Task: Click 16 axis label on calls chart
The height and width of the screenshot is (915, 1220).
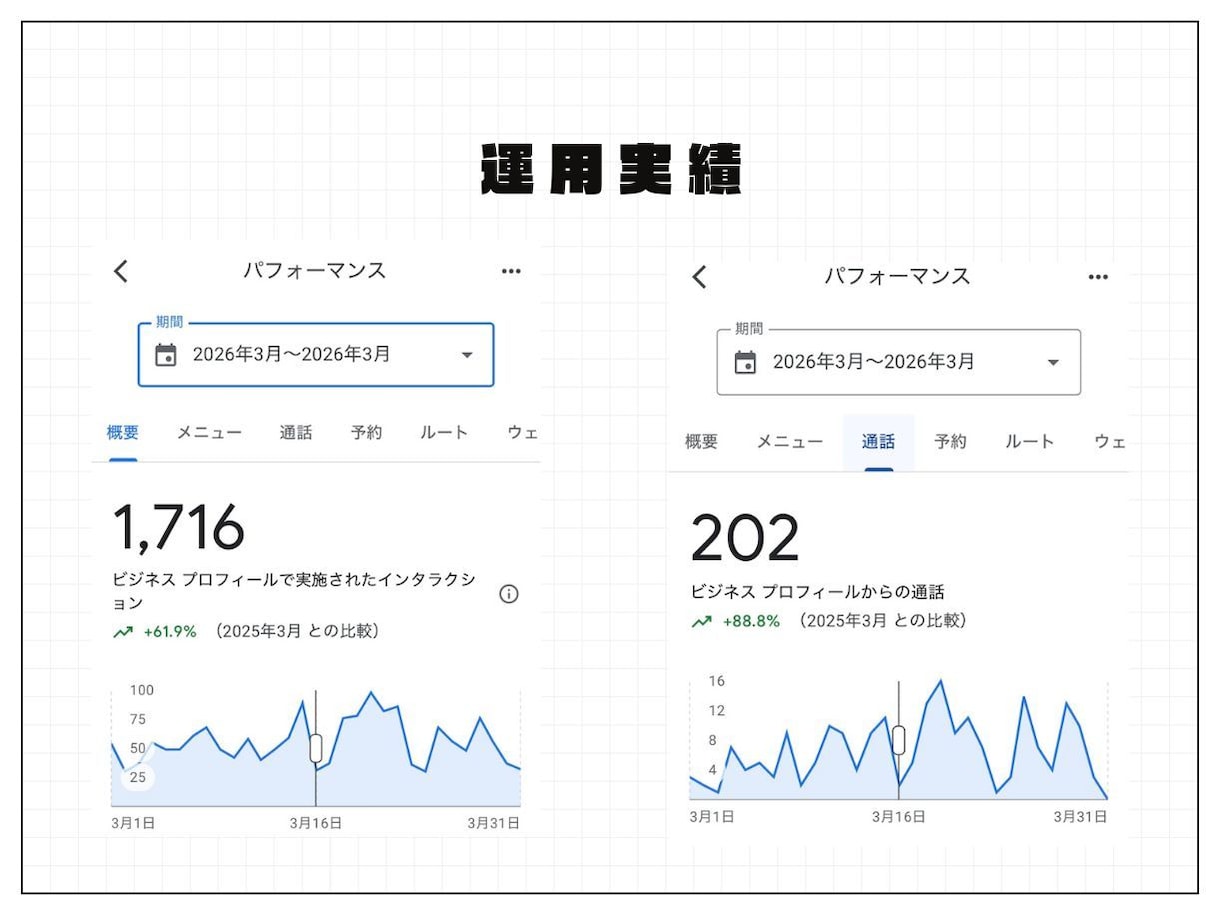Action: (x=717, y=681)
